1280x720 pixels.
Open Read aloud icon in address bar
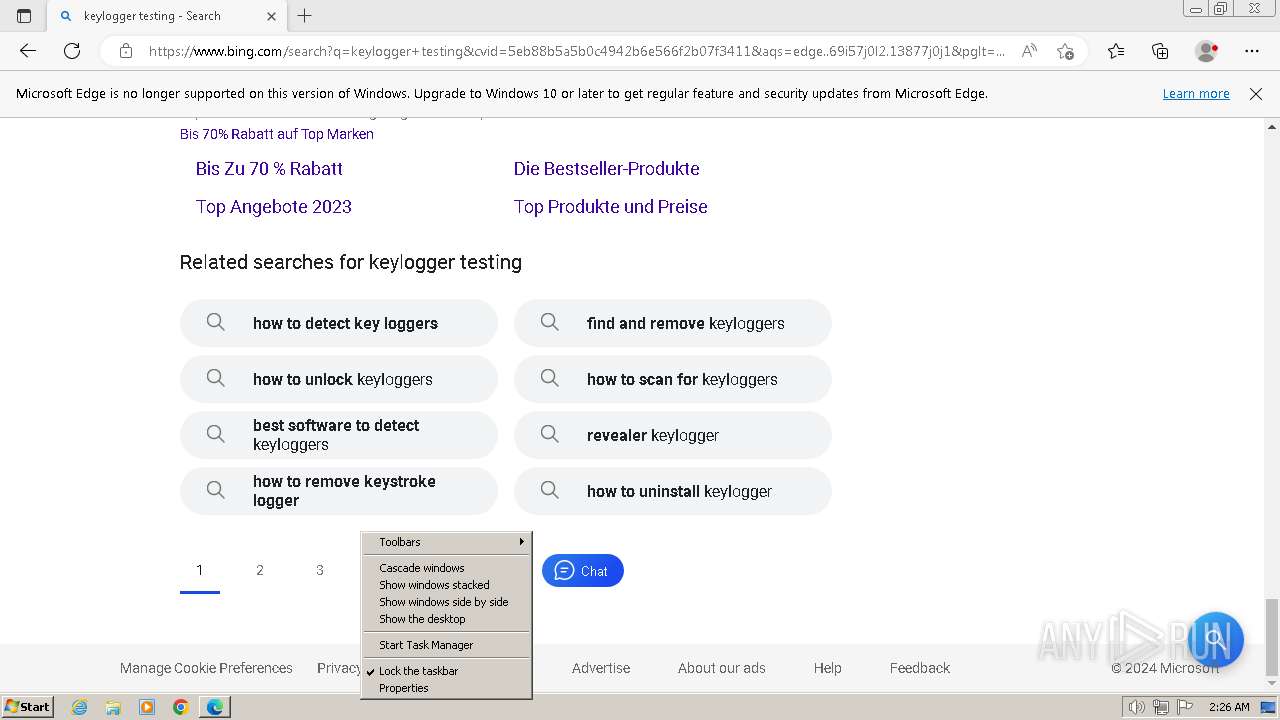coord(1029,51)
